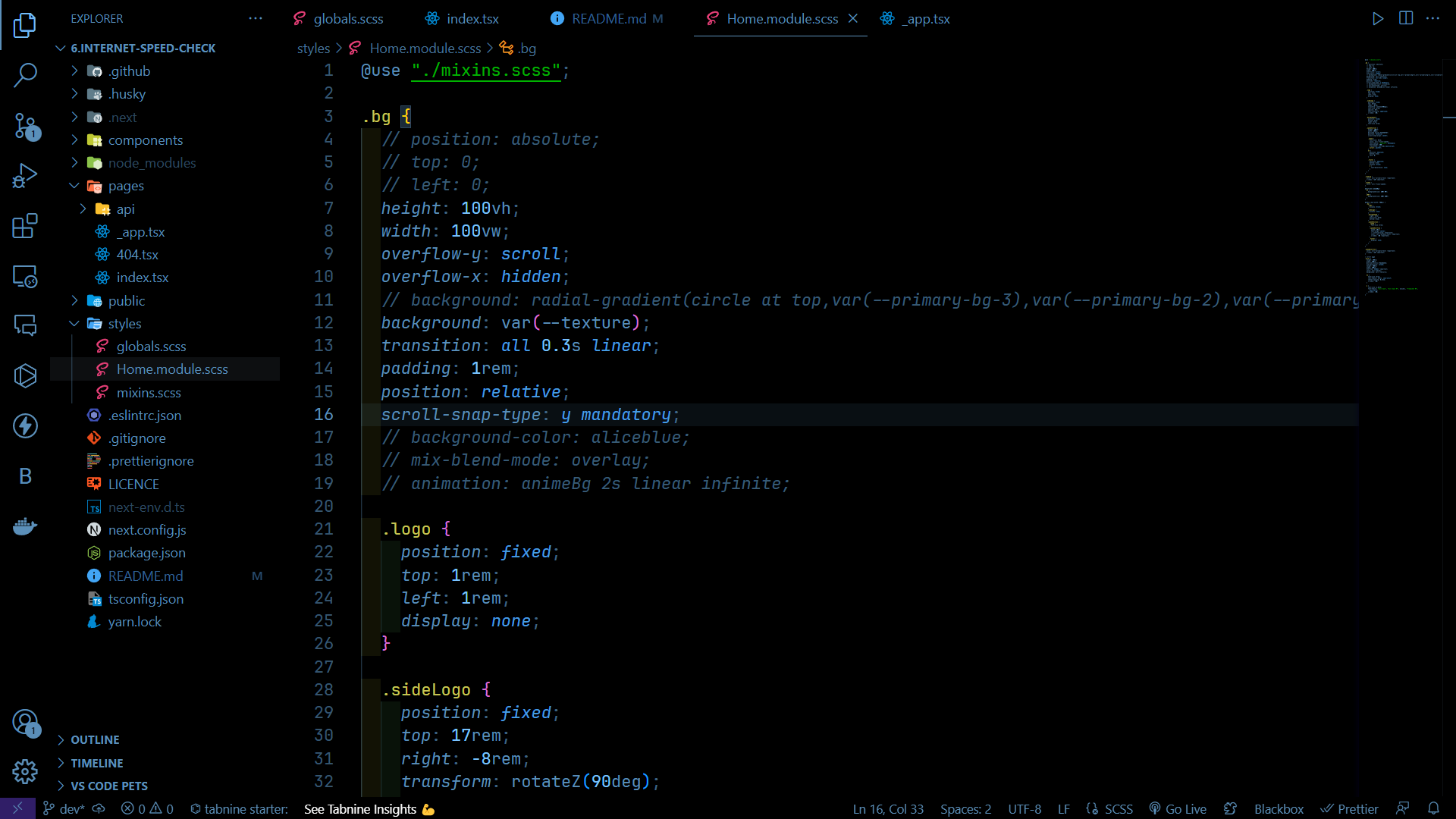Expand the components folder
1456x819 pixels.
(x=145, y=140)
